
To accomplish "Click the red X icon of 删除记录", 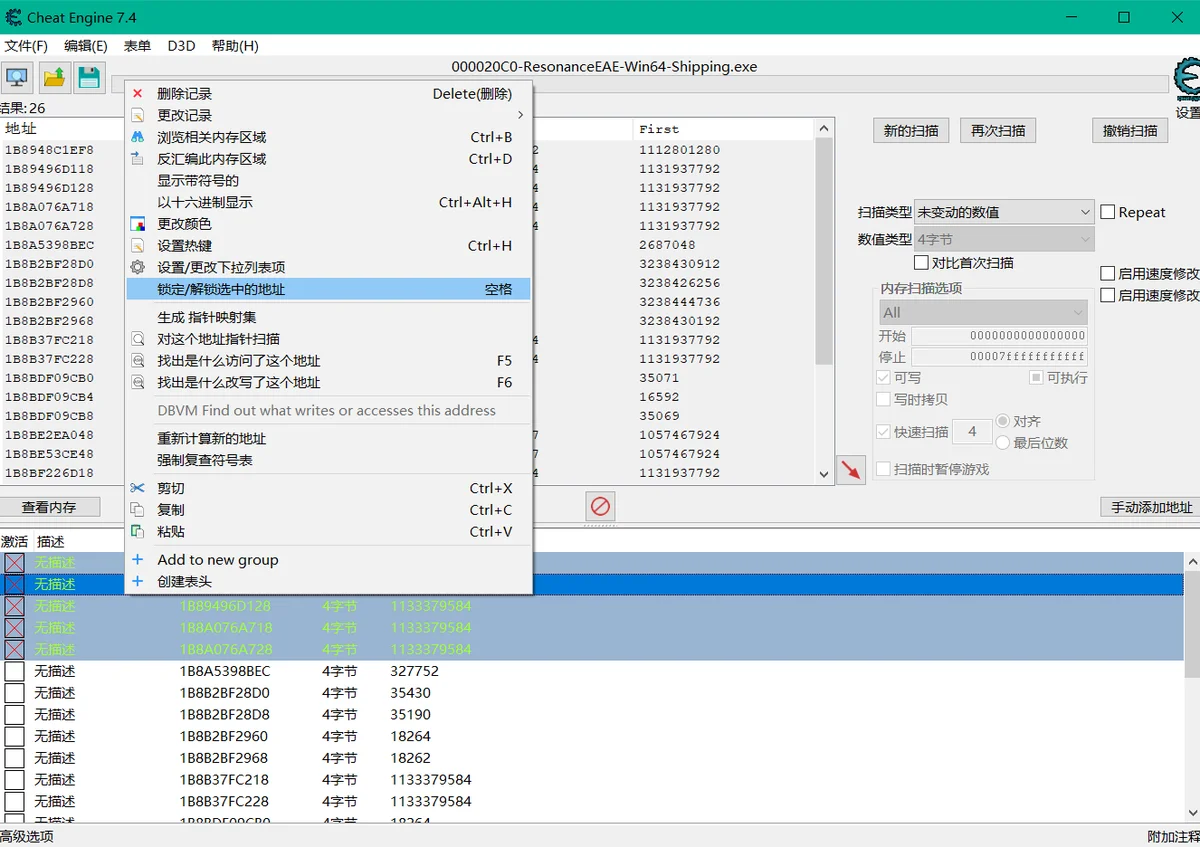I will pyautogui.click(x=138, y=94).
